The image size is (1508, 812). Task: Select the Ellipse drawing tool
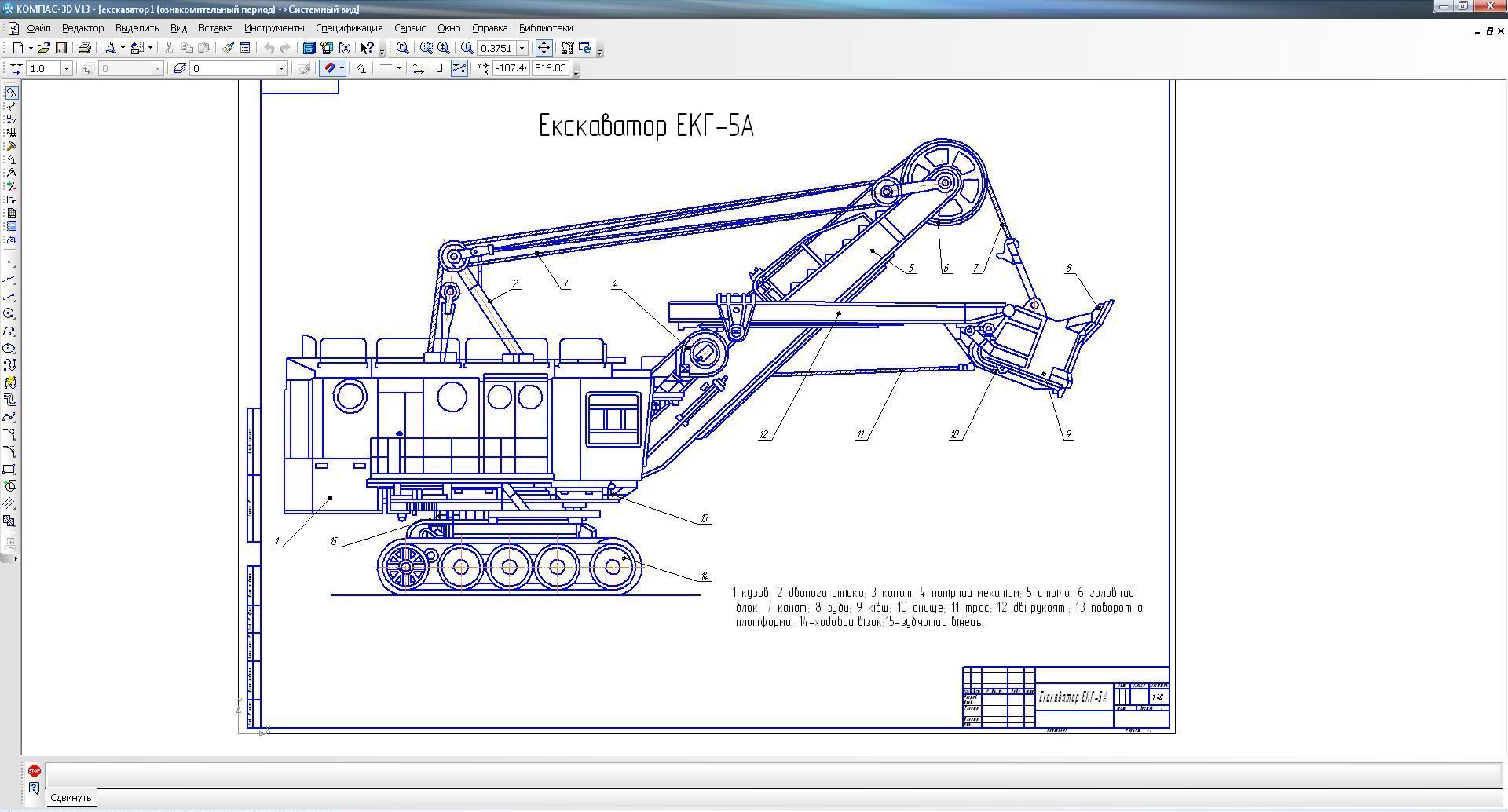coord(9,348)
